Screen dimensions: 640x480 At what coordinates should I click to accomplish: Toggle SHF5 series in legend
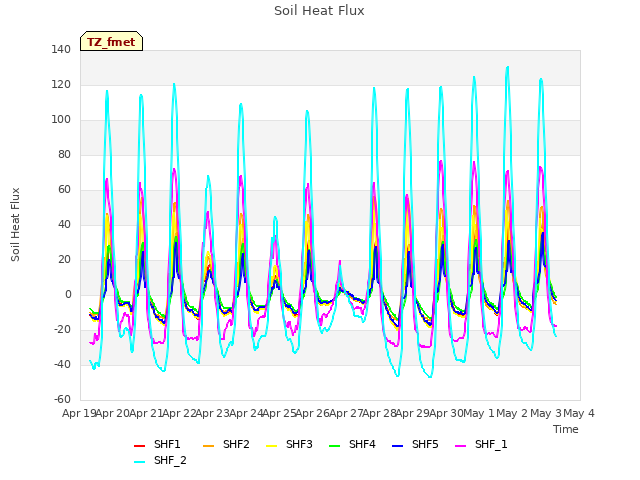pyautogui.click(x=415, y=444)
